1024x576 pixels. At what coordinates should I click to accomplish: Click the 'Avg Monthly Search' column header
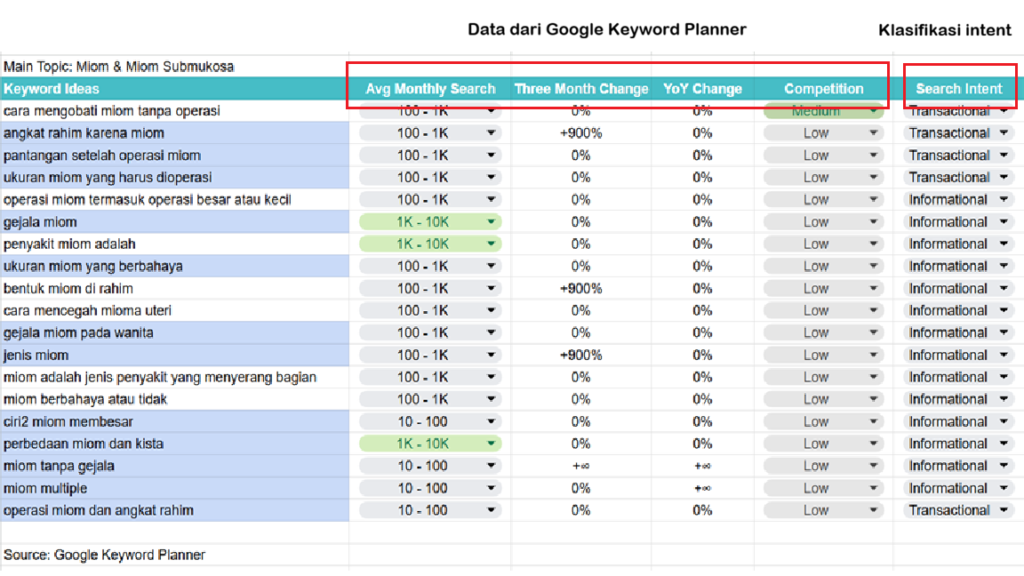(430, 89)
